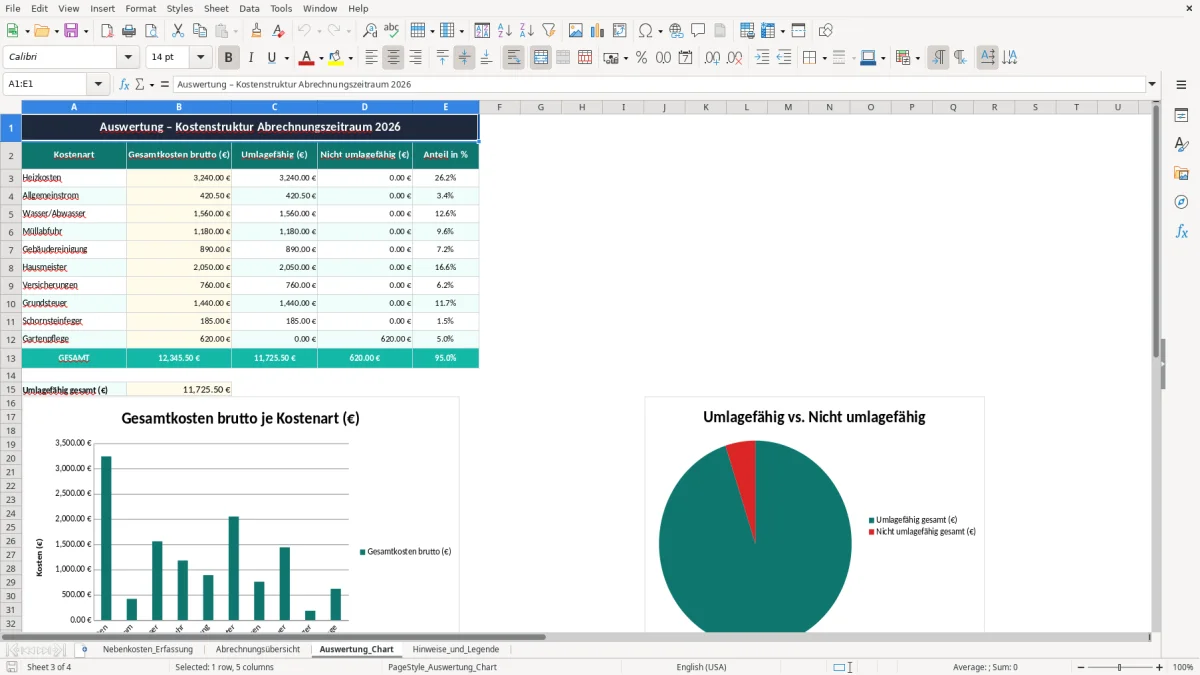1200x675 pixels.
Task: Toggle Center Horizontally alignment
Action: (x=394, y=58)
